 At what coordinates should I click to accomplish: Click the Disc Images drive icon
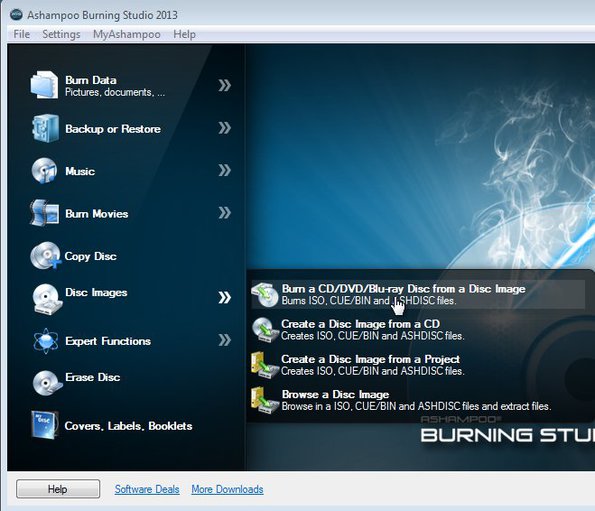(47, 299)
